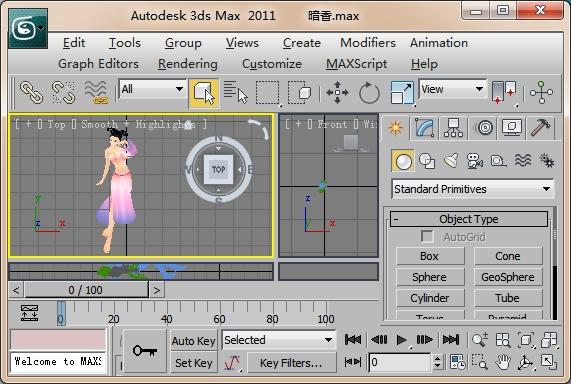Switch to Display command panel tab

(512, 128)
